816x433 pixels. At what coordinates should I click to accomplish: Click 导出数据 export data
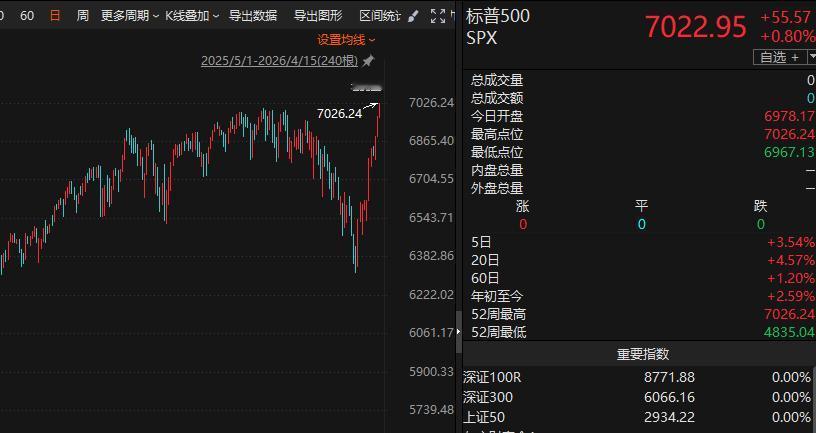pyautogui.click(x=253, y=16)
